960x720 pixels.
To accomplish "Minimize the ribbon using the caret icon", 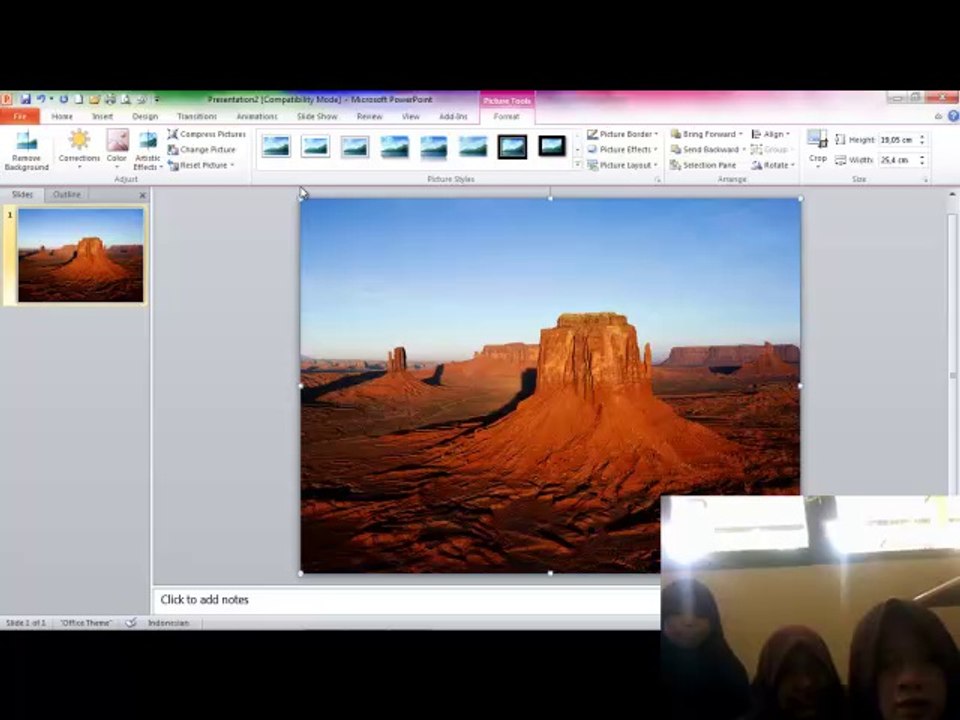I will pos(939,116).
